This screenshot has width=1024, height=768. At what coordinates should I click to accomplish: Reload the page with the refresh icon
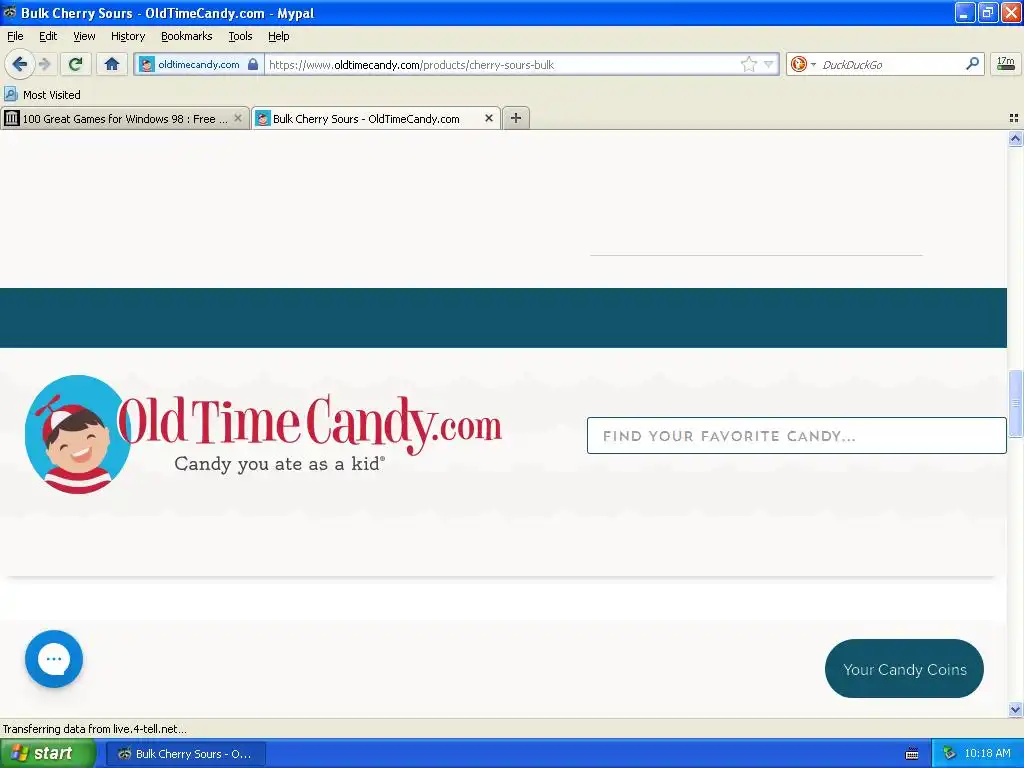75,64
